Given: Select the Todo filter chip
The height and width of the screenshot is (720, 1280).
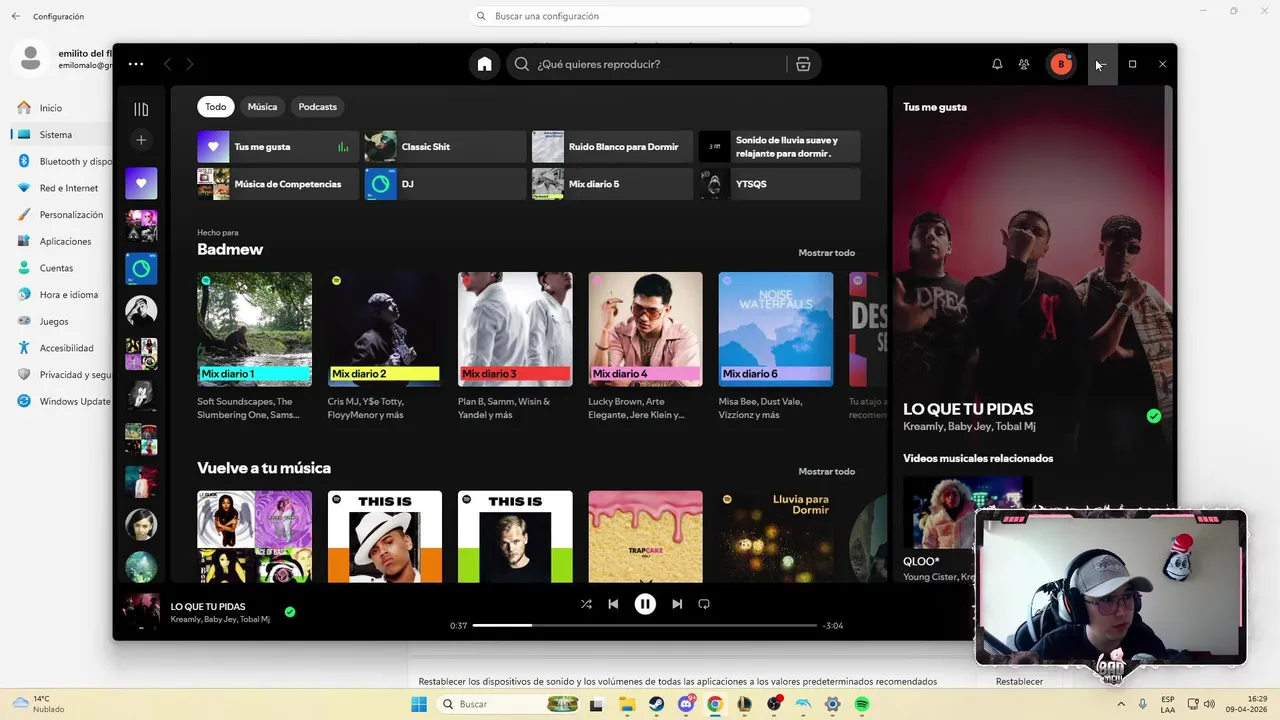Looking at the screenshot, I should [216, 107].
